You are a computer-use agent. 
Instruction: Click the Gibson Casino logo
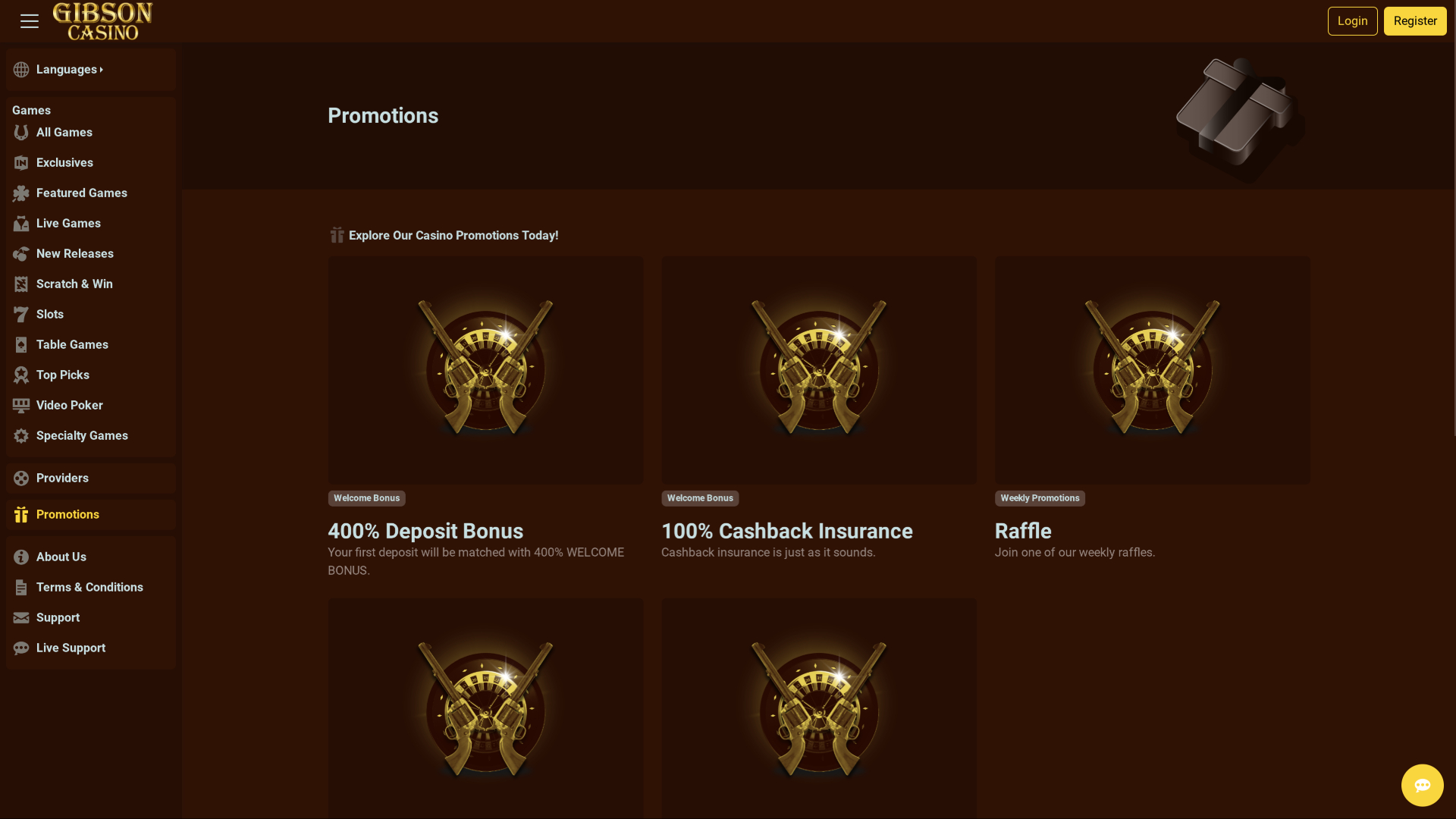click(103, 20)
